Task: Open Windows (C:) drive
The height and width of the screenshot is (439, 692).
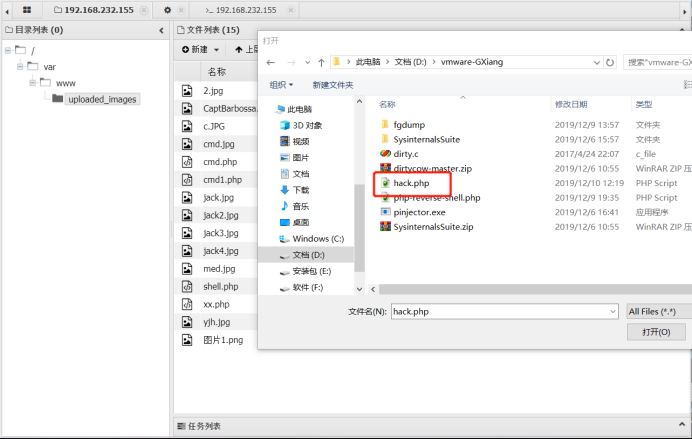Action: tap(318, 239)
